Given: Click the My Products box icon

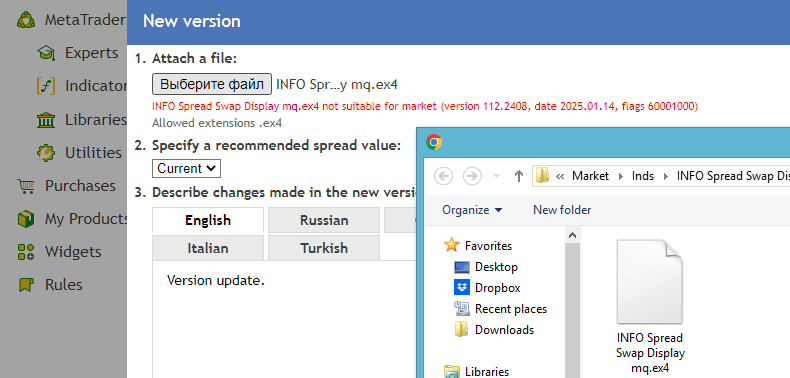Looking at the screenshot, I should [x=26, y=219].
